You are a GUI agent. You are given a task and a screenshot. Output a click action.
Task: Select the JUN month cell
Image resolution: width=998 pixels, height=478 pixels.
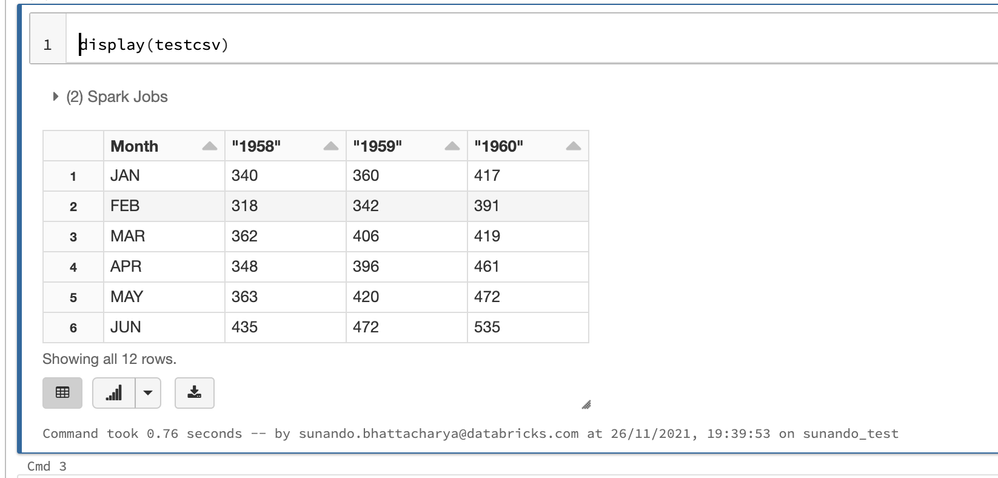125,327
